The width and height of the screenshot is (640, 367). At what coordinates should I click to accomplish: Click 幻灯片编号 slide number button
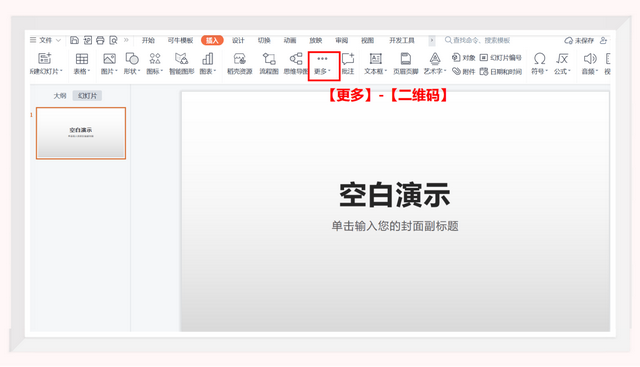[x=500, y=58]
